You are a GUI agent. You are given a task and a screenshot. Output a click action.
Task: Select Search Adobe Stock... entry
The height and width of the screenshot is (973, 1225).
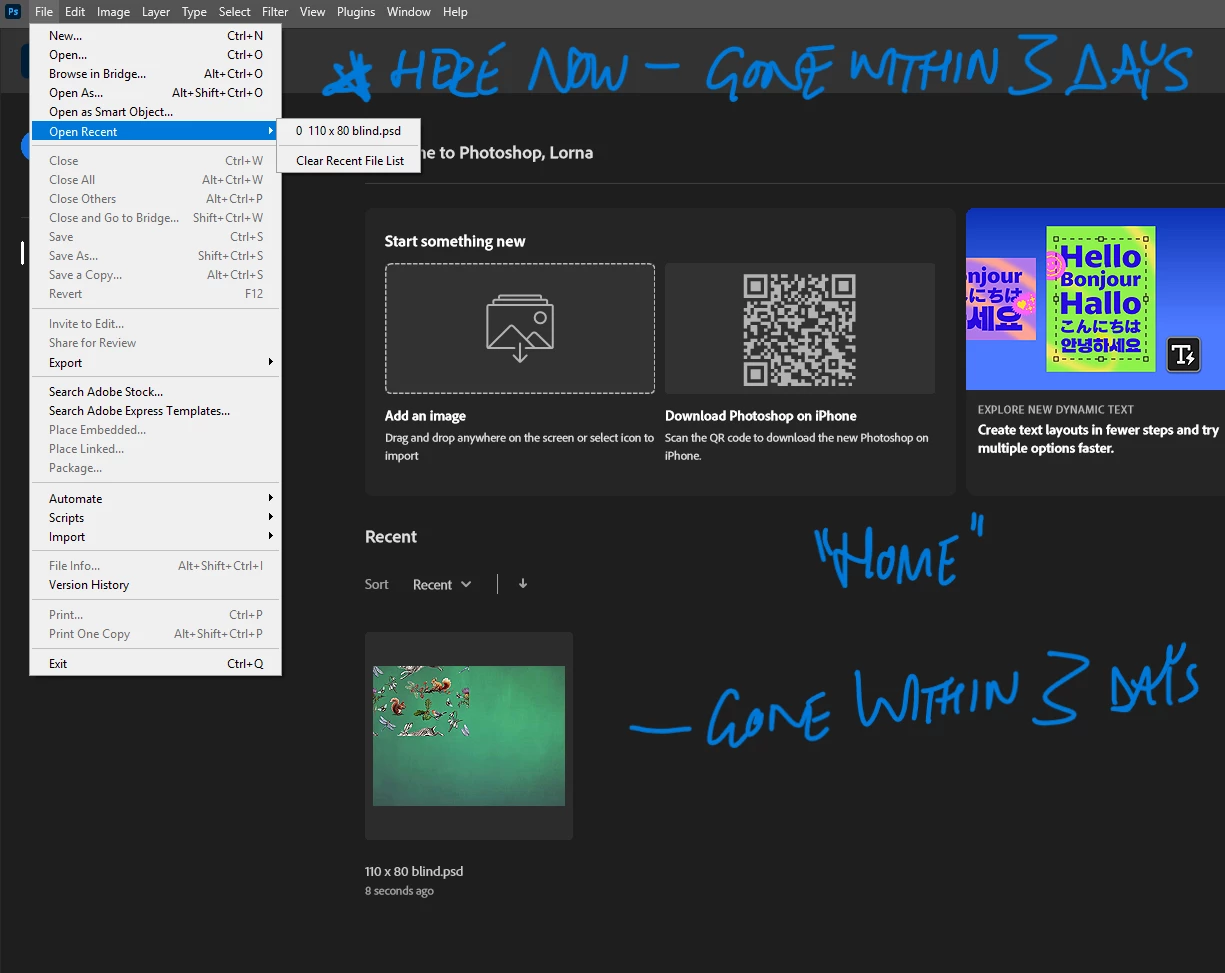click(156, 392)
